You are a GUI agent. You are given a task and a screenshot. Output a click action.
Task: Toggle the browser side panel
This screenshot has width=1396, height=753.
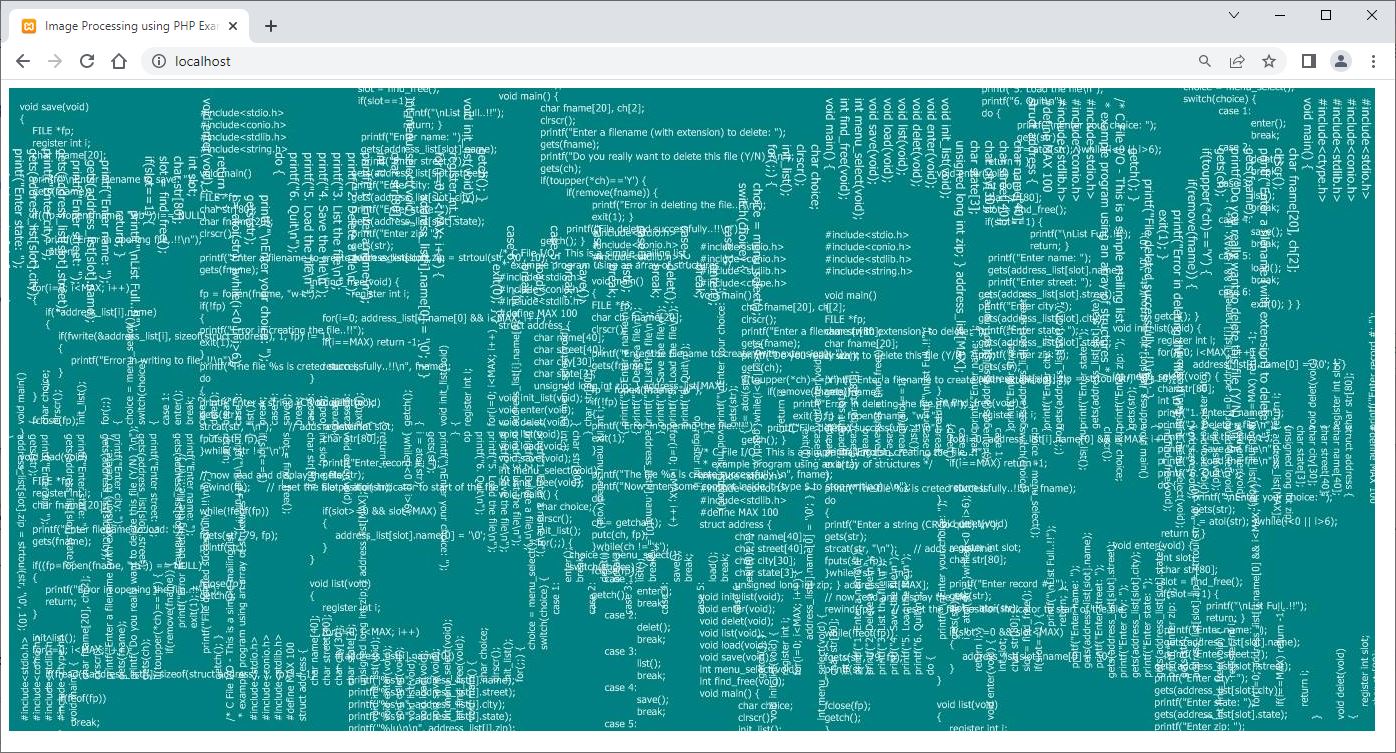pos(1308,61)
